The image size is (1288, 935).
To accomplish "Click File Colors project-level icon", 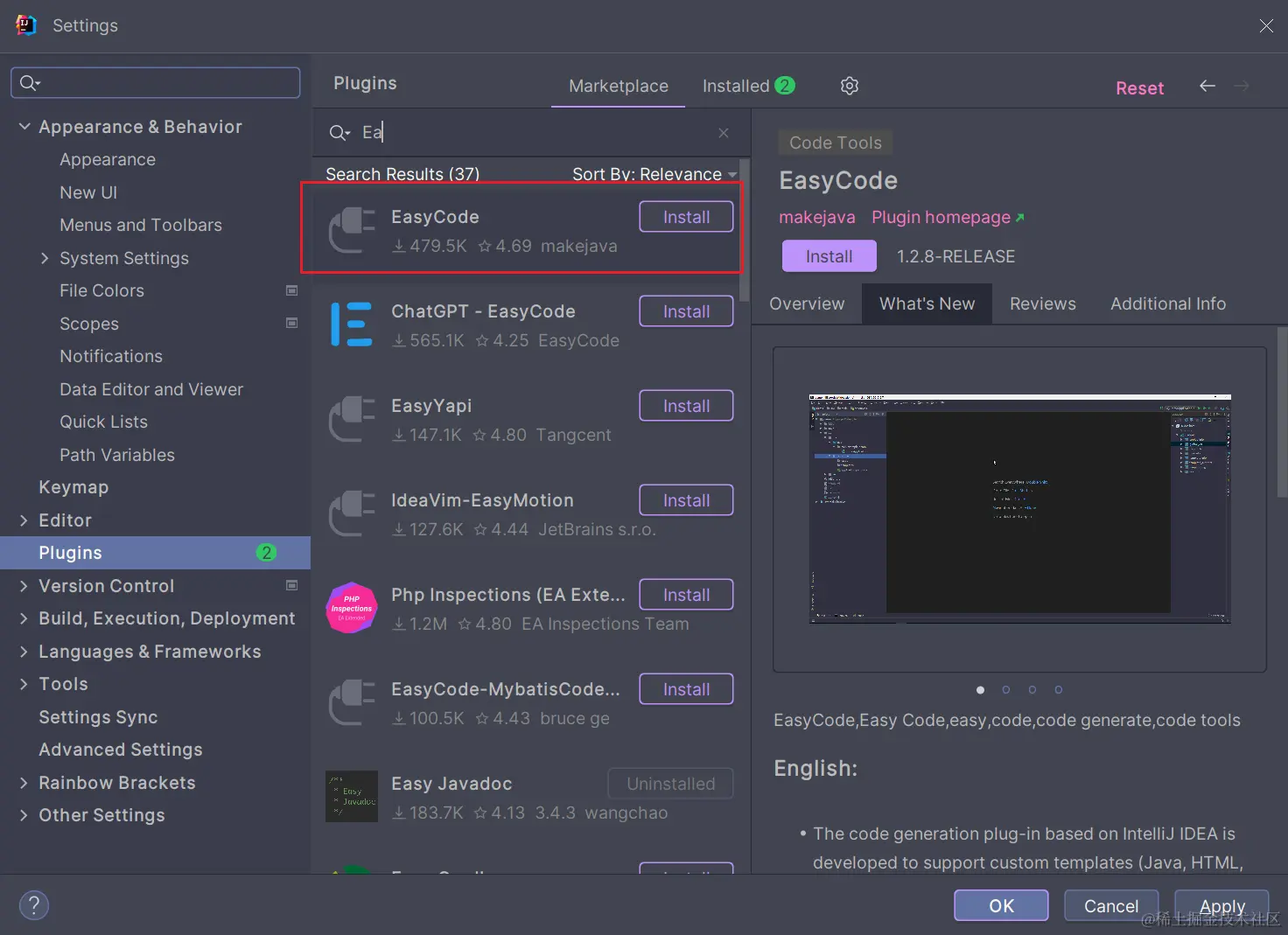I will 292,290.
